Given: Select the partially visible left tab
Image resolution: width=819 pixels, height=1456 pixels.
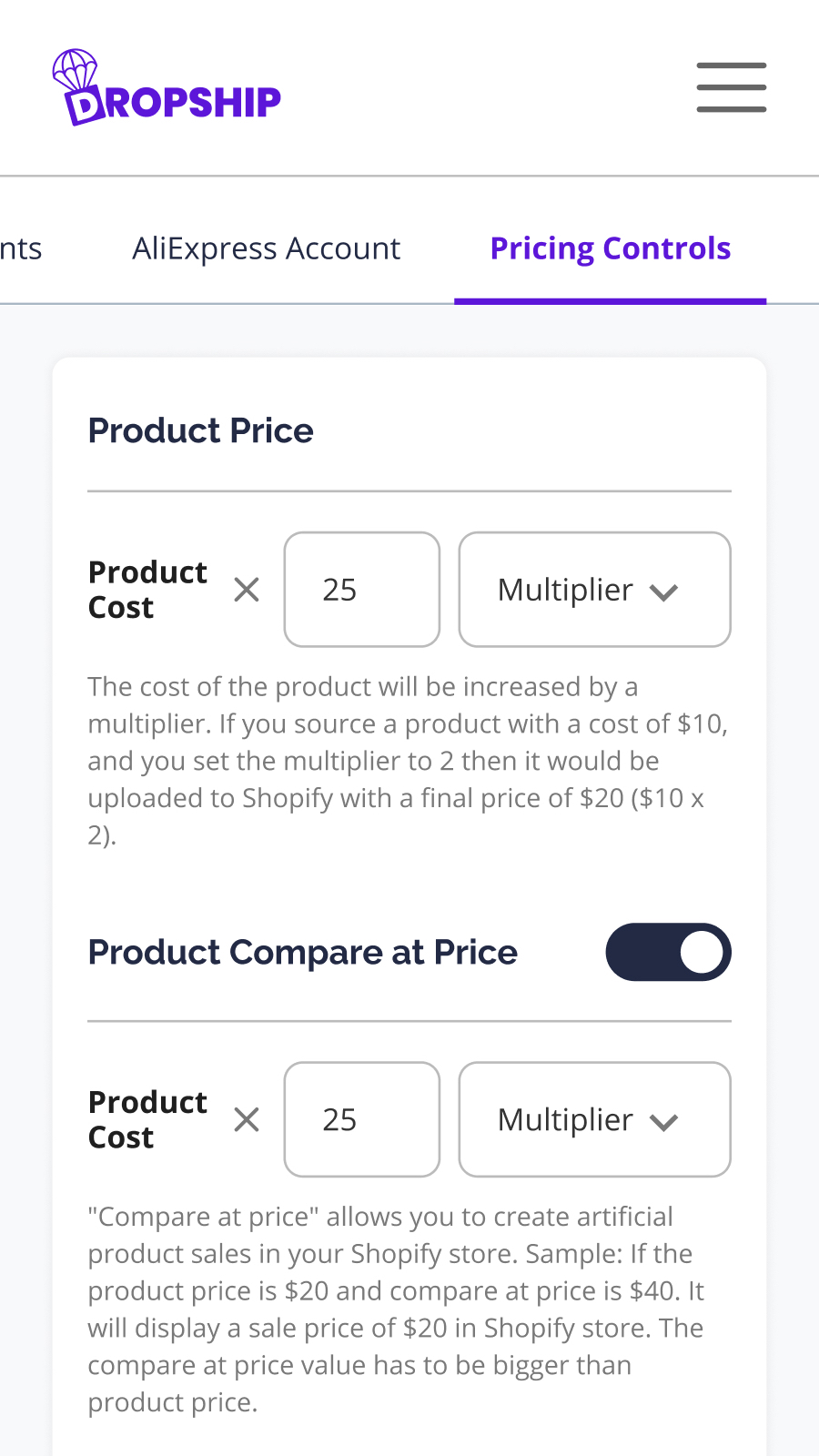Looking at the screenshot, I should tap(21, 248).
